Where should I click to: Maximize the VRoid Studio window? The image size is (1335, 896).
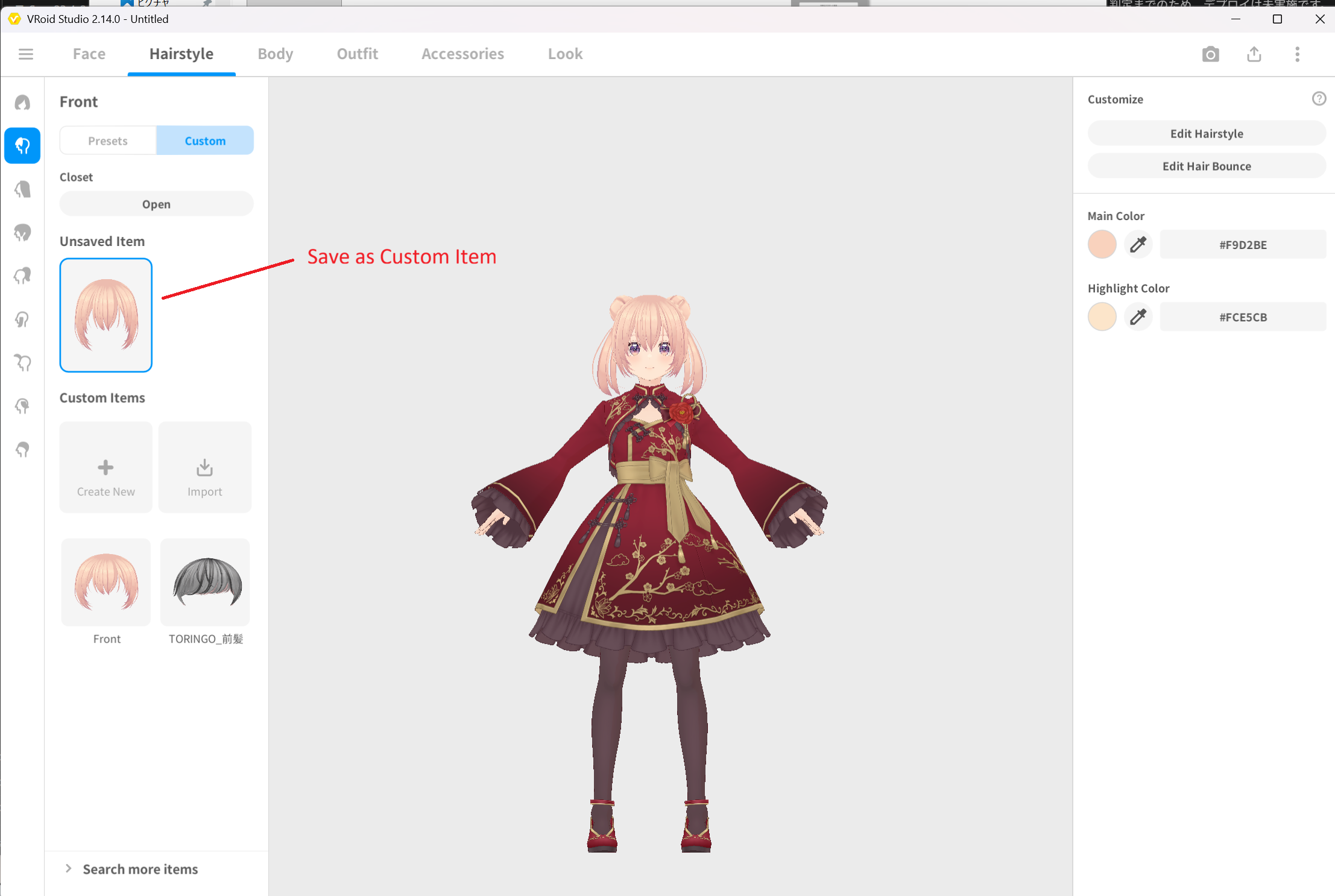tap(1277, 19)
